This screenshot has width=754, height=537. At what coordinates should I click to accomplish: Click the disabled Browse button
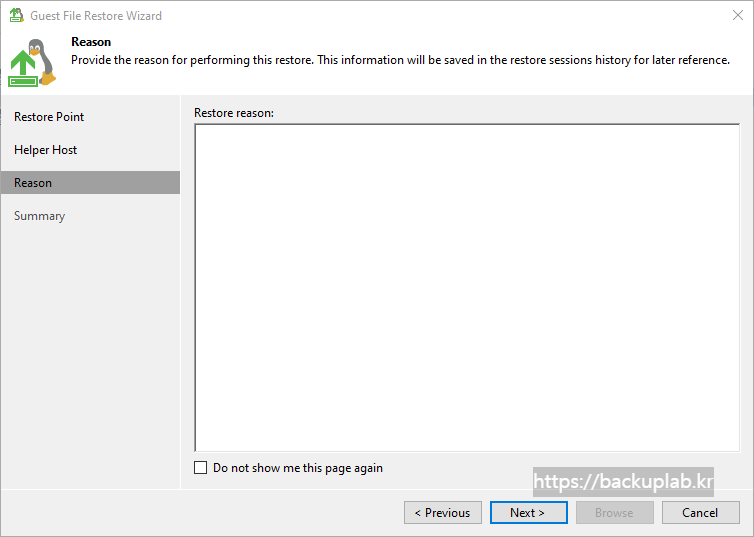[615, 513]
